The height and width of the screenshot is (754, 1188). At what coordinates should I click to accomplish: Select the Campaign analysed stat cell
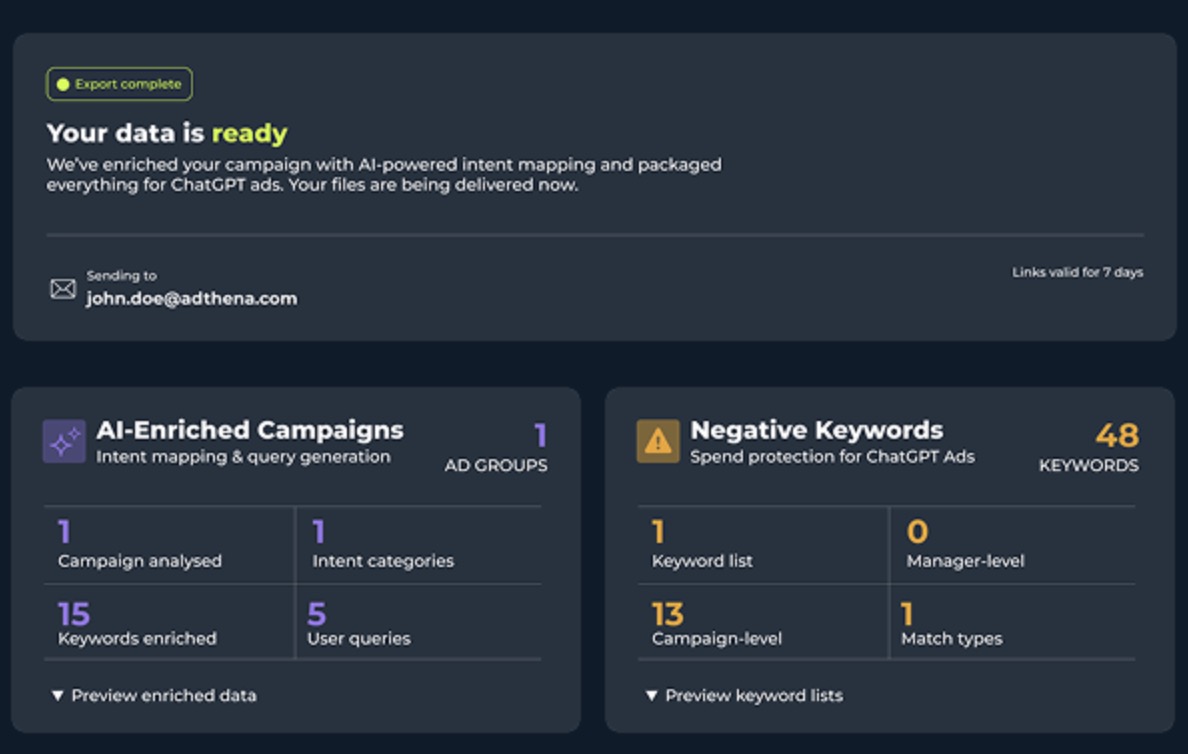pos(169,545)
